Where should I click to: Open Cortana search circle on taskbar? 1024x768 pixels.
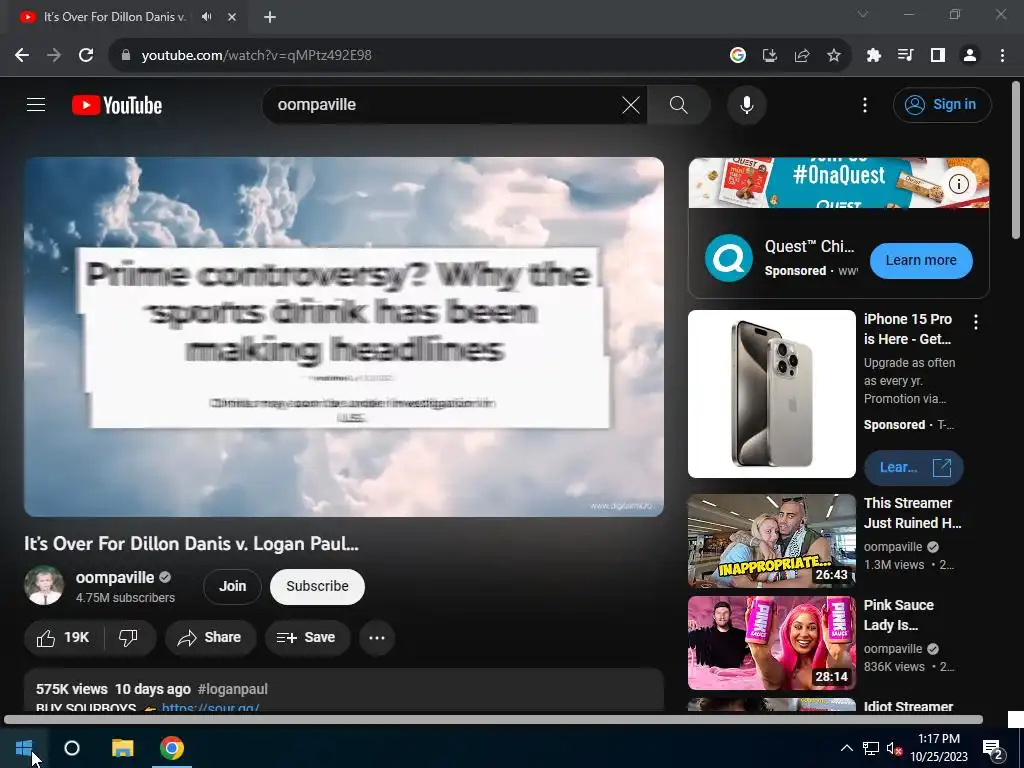[x=72, y=748]
